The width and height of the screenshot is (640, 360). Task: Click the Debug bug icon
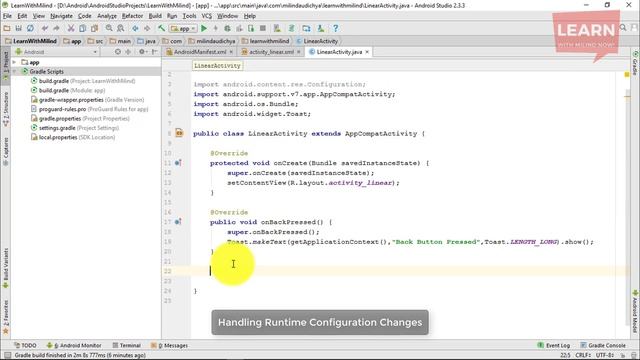[227, 28]
